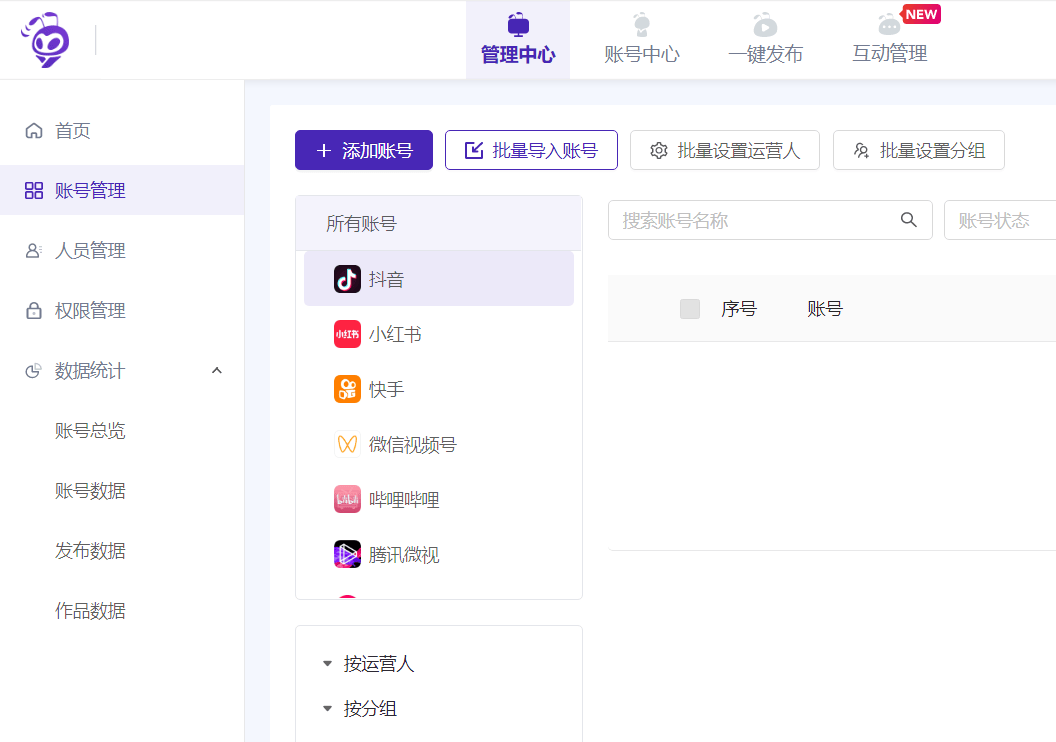The height and width of the screenshot is (742, 1056).
Task: Click the 批量导入账号 button
Action: click(531, 150)
